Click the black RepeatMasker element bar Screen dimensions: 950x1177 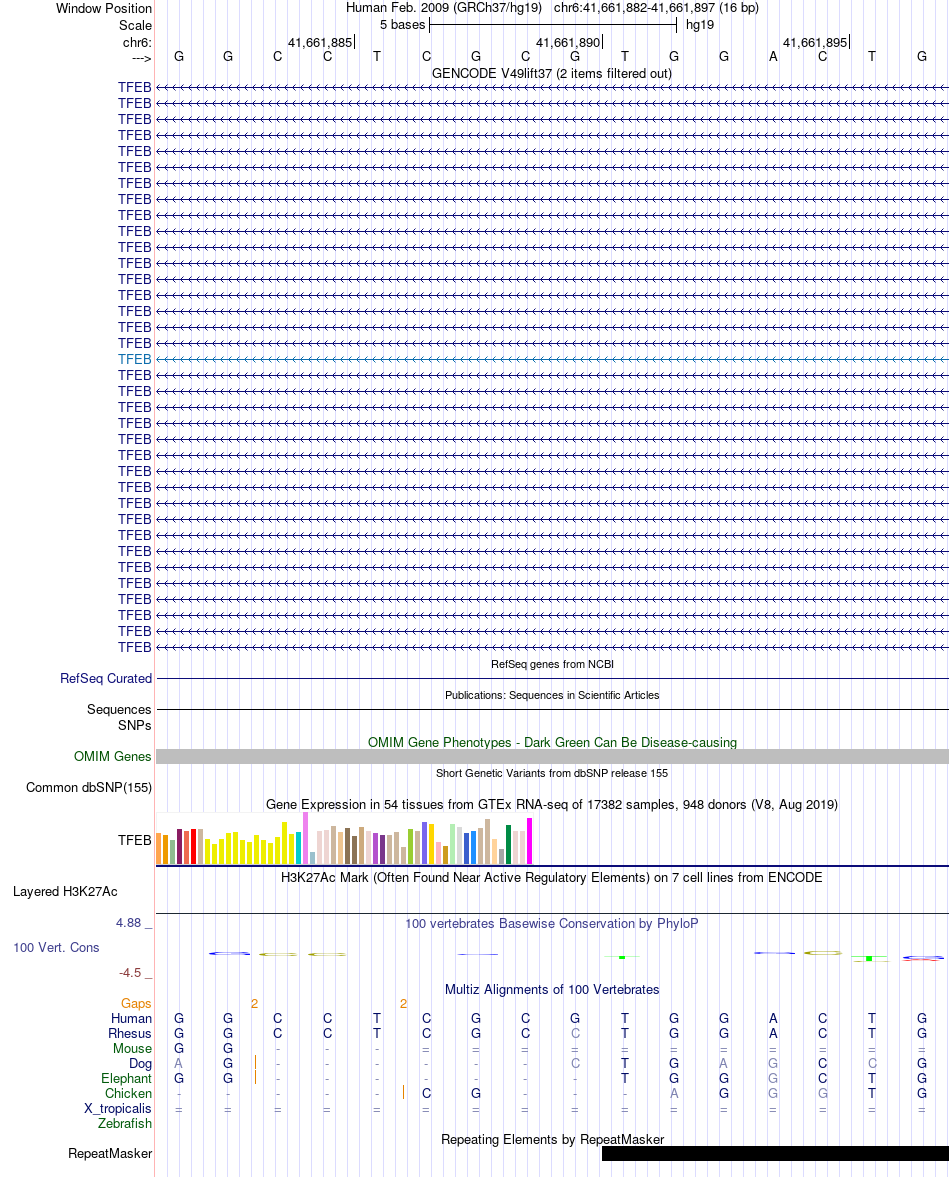click(x=775, y=1154)
